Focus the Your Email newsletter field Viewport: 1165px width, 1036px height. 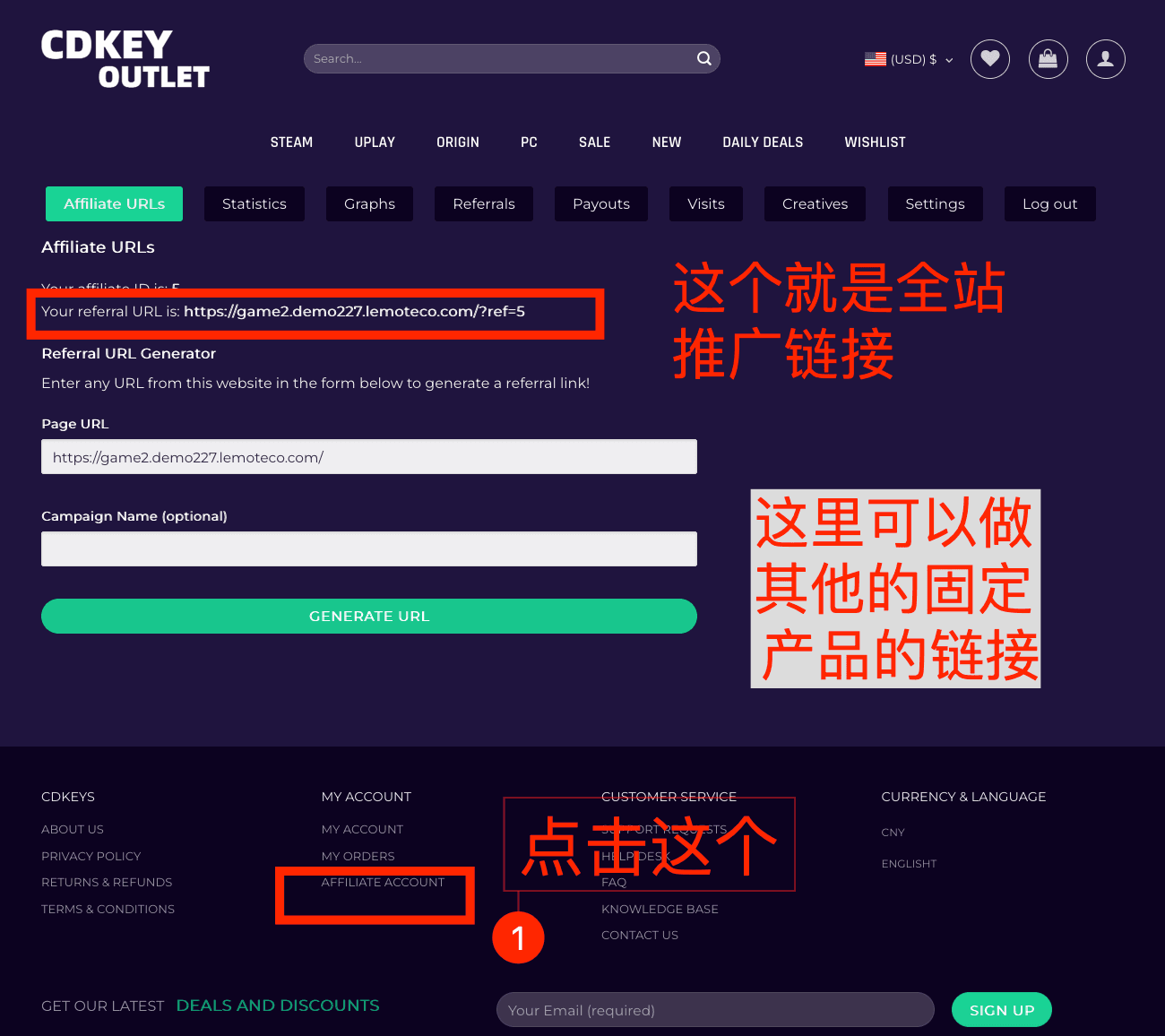(x=715, y=1010)
